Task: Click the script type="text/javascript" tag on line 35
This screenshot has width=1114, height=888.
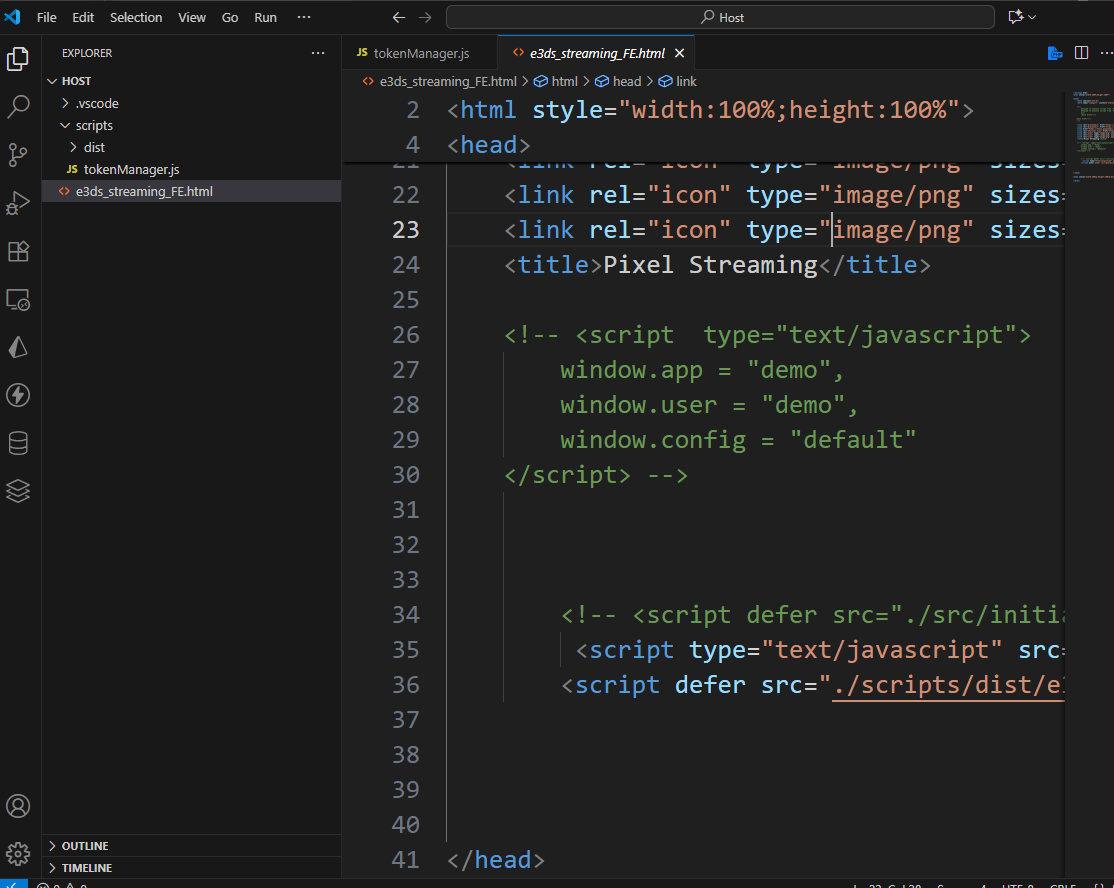Action: click(x=820, y=650)
